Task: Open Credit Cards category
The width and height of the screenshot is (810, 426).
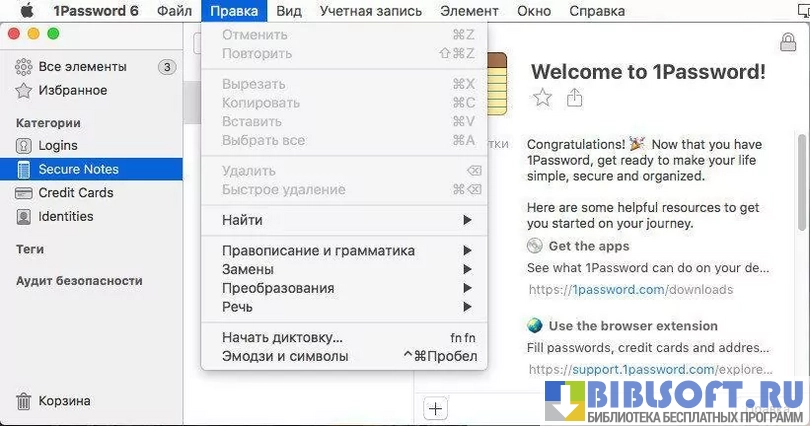Action: tap(75, 192)
